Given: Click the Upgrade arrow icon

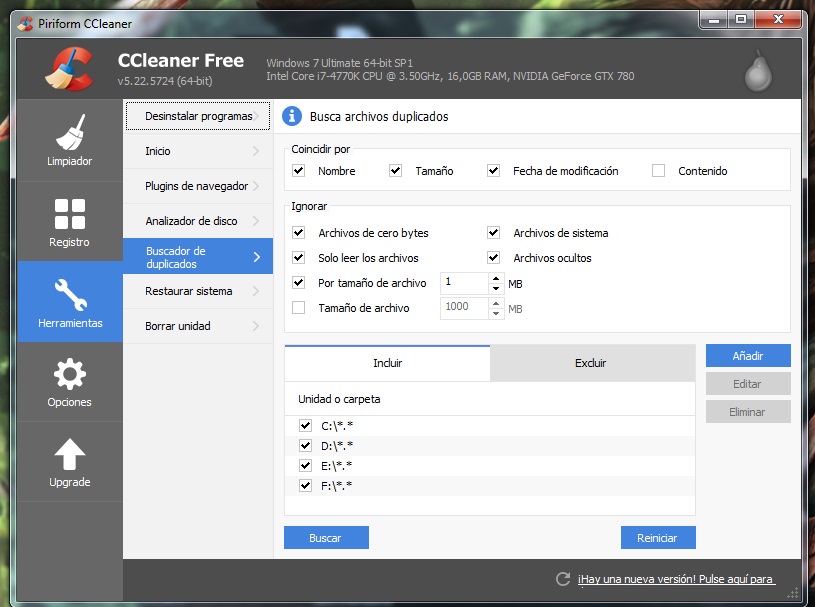Looking at the screenshot, I should pos(70,455).
